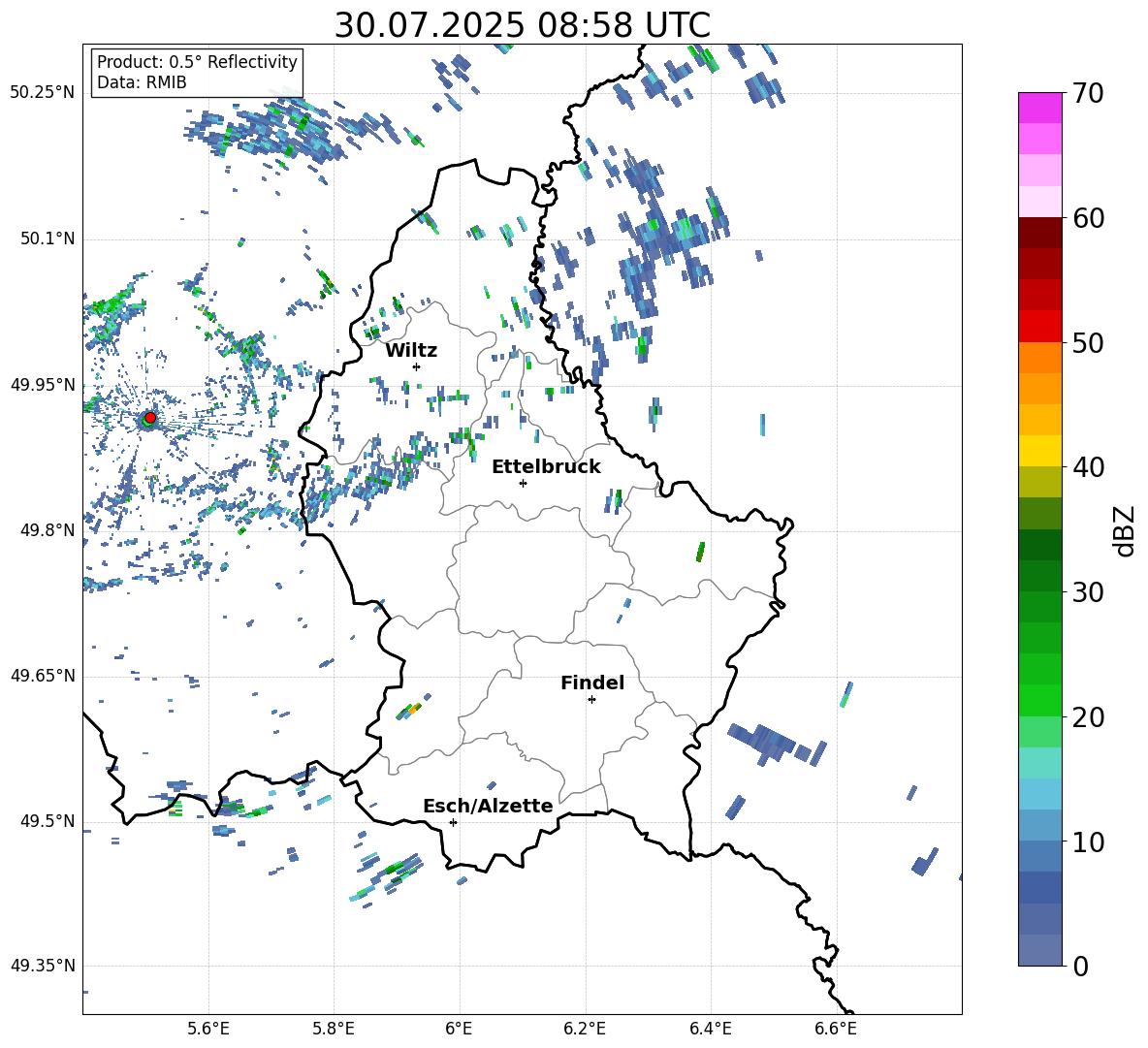This screenshot has width=1148, height=1048.
Task: Click the 'Ettelbruck' city label
Action: coord(546,467)
